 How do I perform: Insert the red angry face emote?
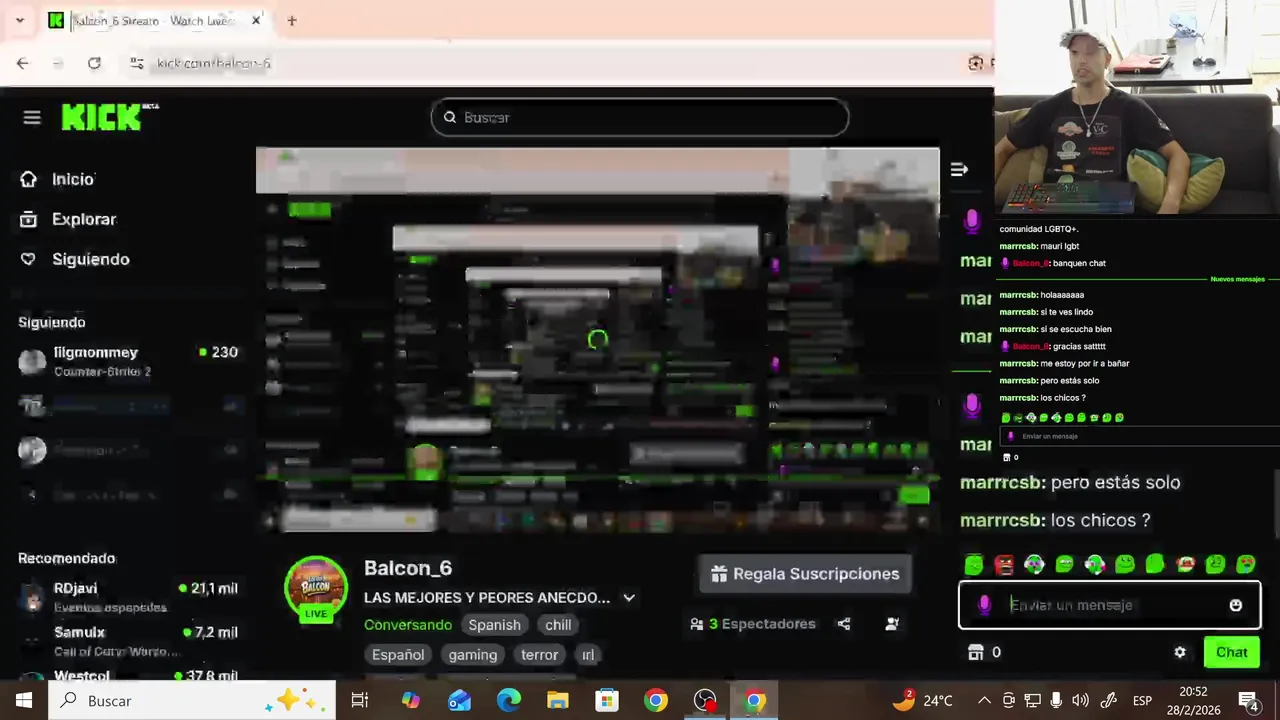point(1004,565)
